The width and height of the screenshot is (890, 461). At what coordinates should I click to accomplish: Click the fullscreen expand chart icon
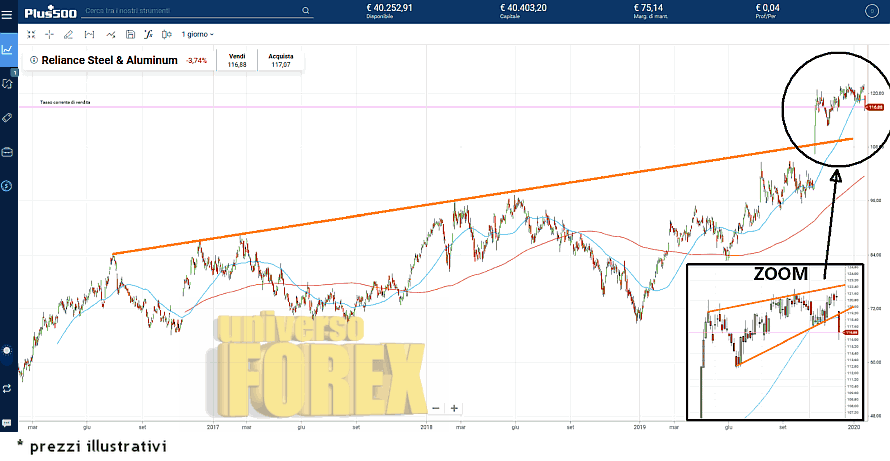coord(31,34)
